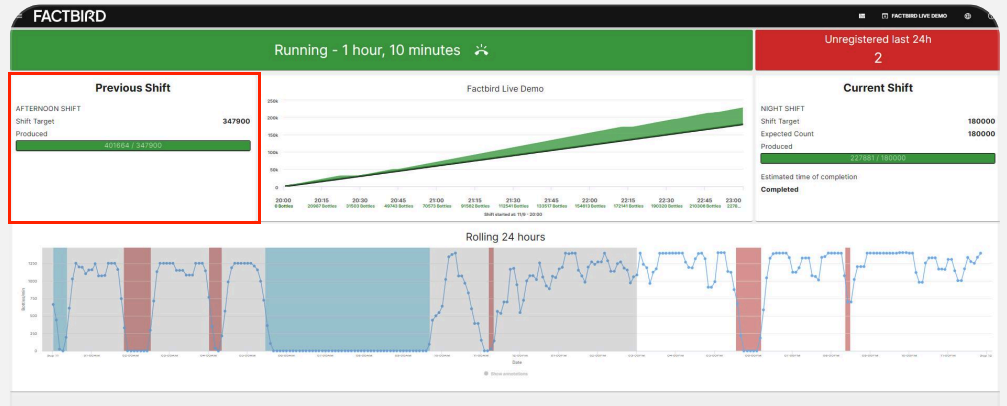Screen dimensions: 1007x406
Task: Click the Rolling 24 hours chart title
Action: tap(505, 237)
